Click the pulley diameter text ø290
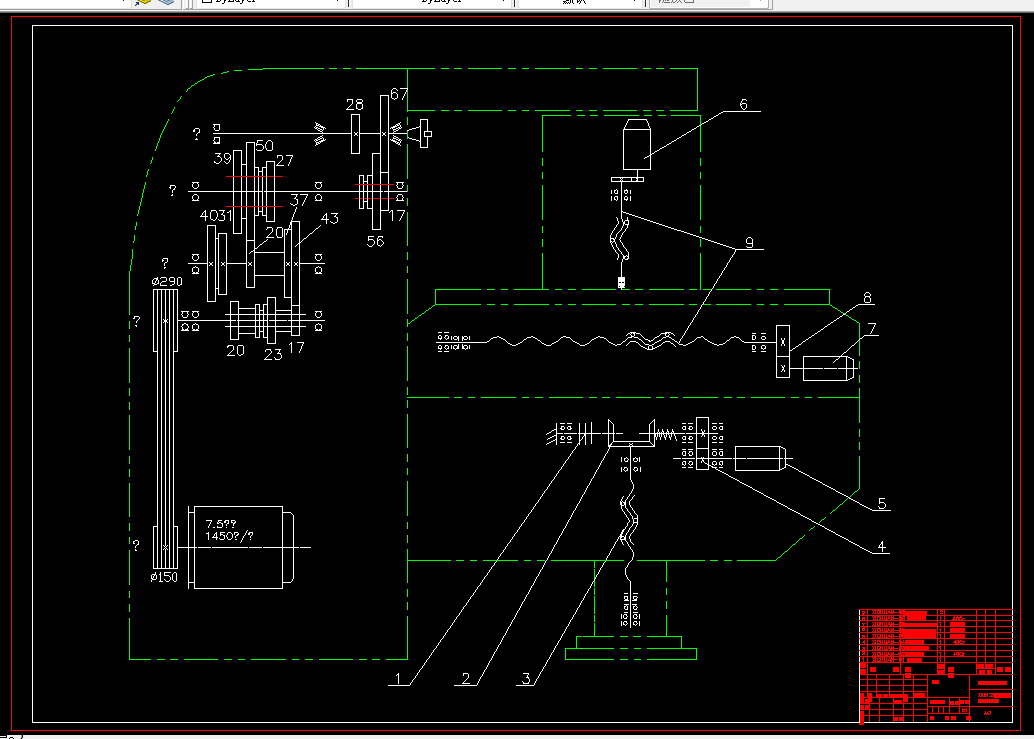The height and width of the screenshot is (739, 1034). [x=167, y=281]
